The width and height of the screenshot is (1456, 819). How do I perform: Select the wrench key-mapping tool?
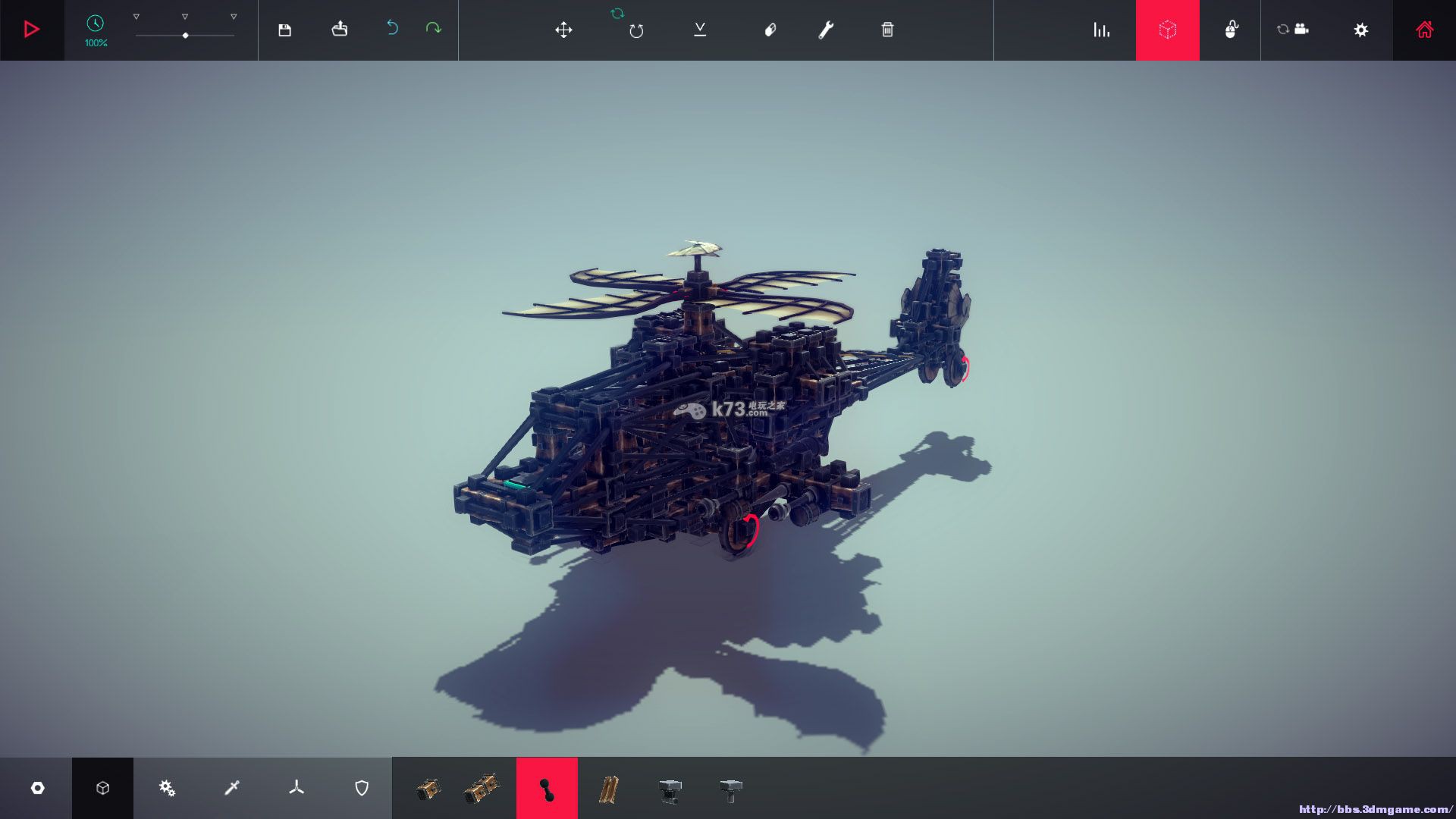click(x=826, y=30)
